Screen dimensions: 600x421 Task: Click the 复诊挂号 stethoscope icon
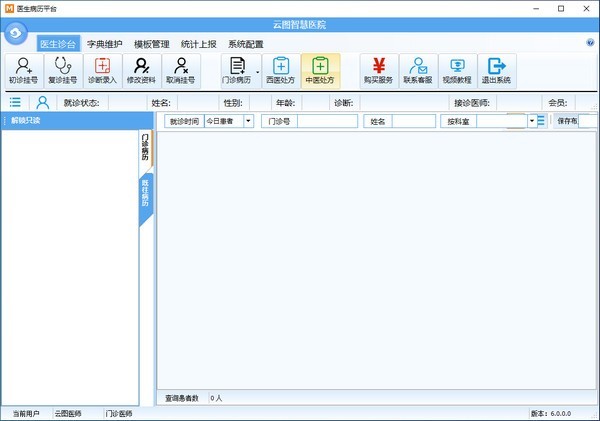pyautogui.click(x=63, y=71)
